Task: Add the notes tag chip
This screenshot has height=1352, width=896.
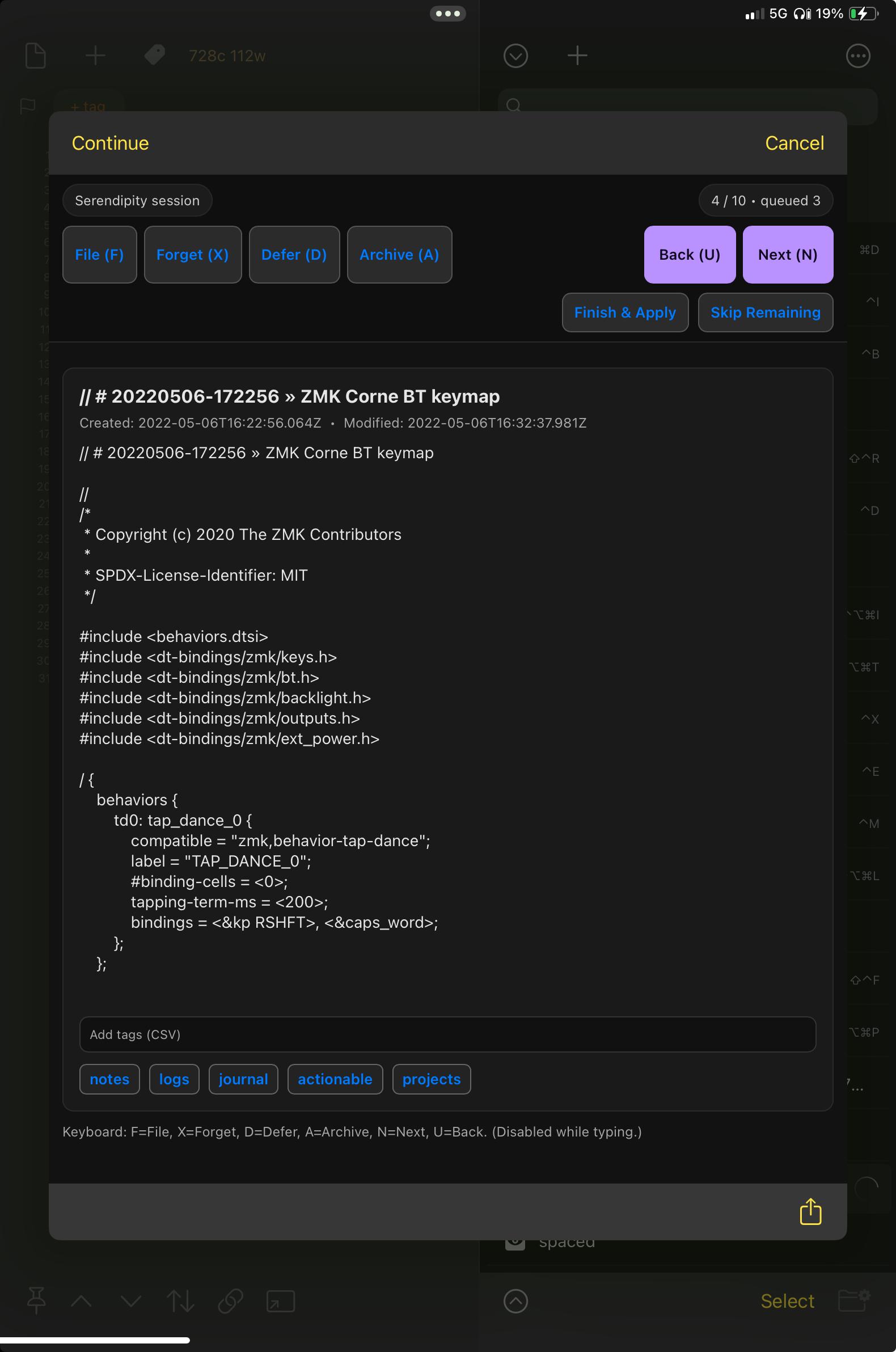Action: tap(109, 1079)
